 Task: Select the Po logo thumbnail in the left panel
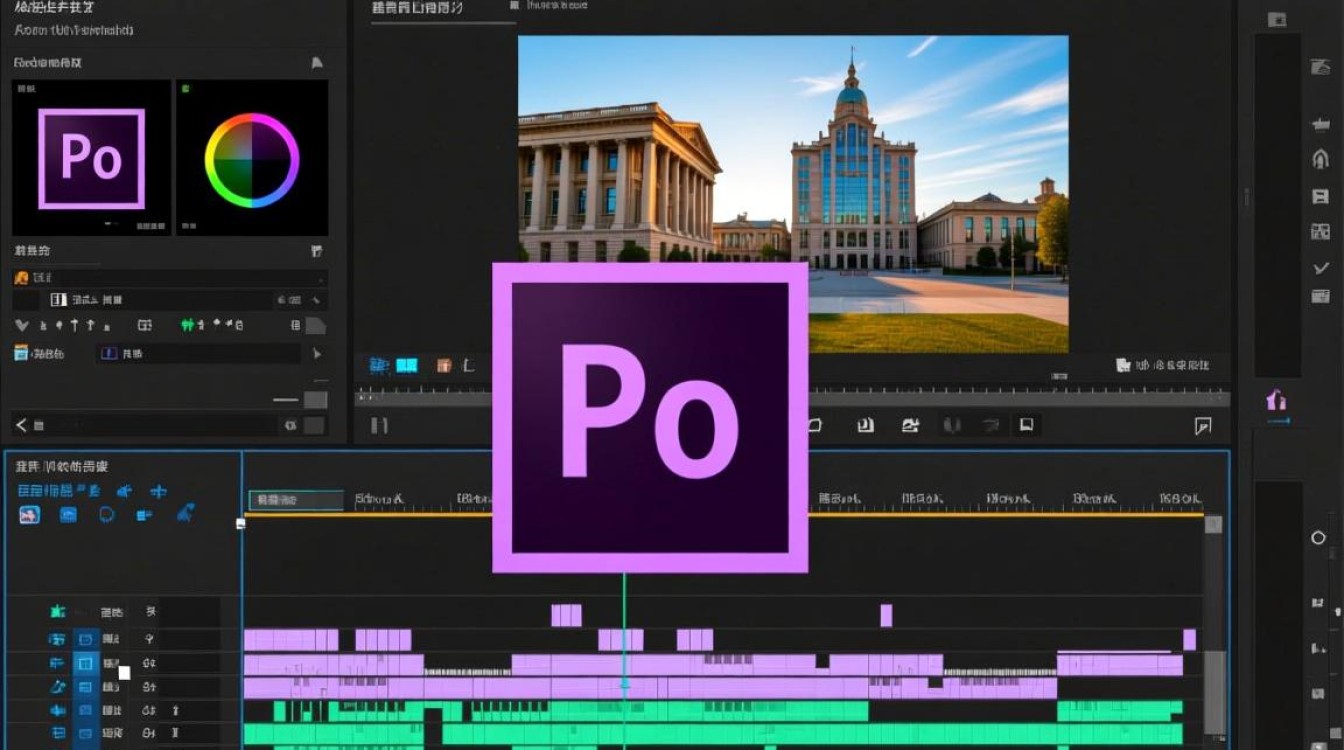click(91, 158)
